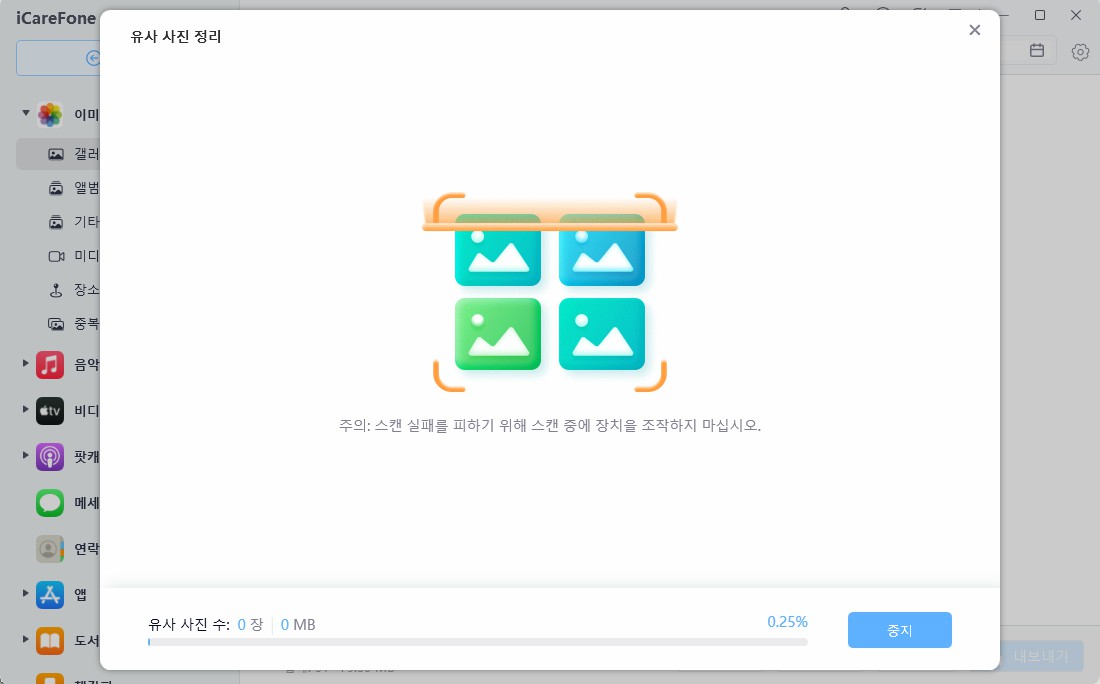
Task: Click the scan progress bar
Action: tap(478, 643)
